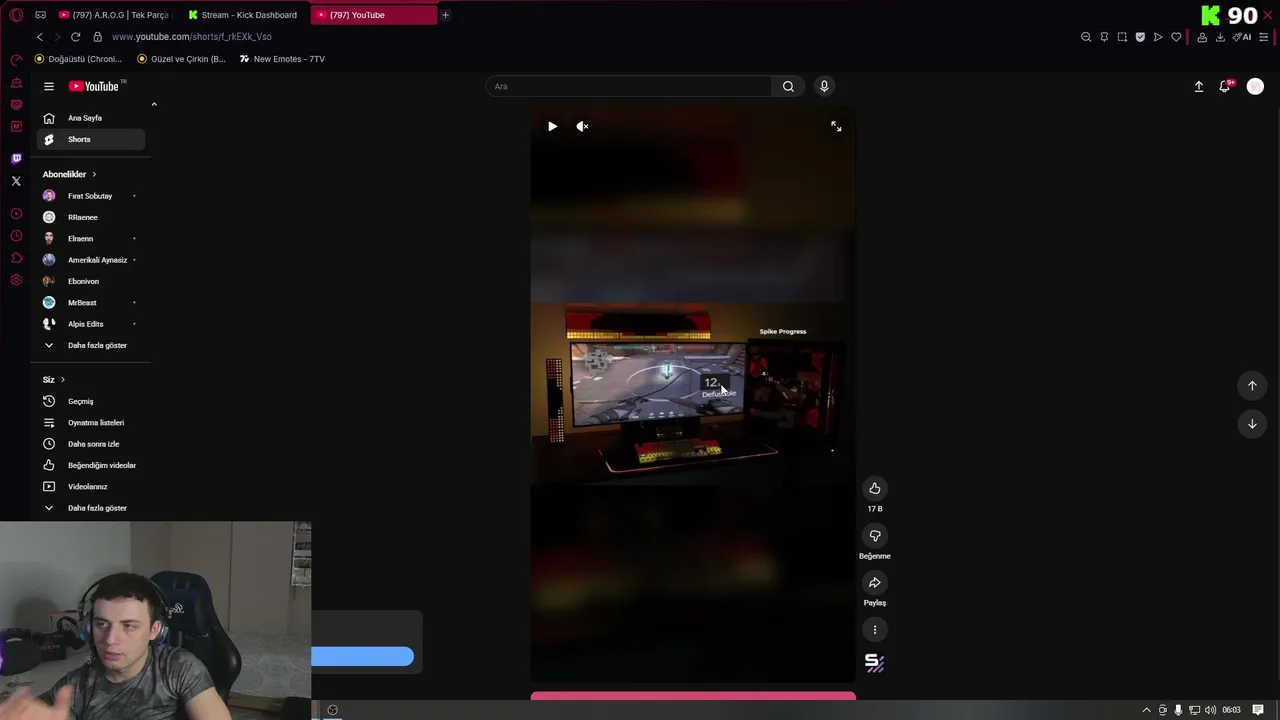Click the YouTube upload arrow icon
Image resolution: width=1280 pixels, height=720 pixels.
[x=1199, y=86]
